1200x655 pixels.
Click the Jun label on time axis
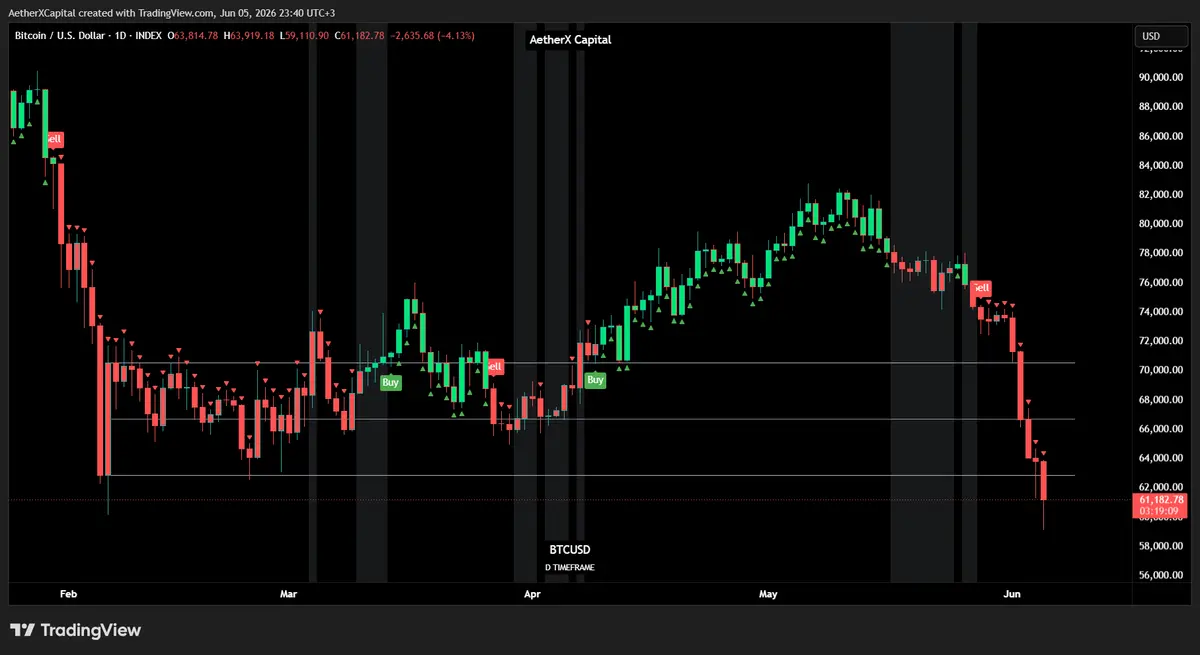1012,594
